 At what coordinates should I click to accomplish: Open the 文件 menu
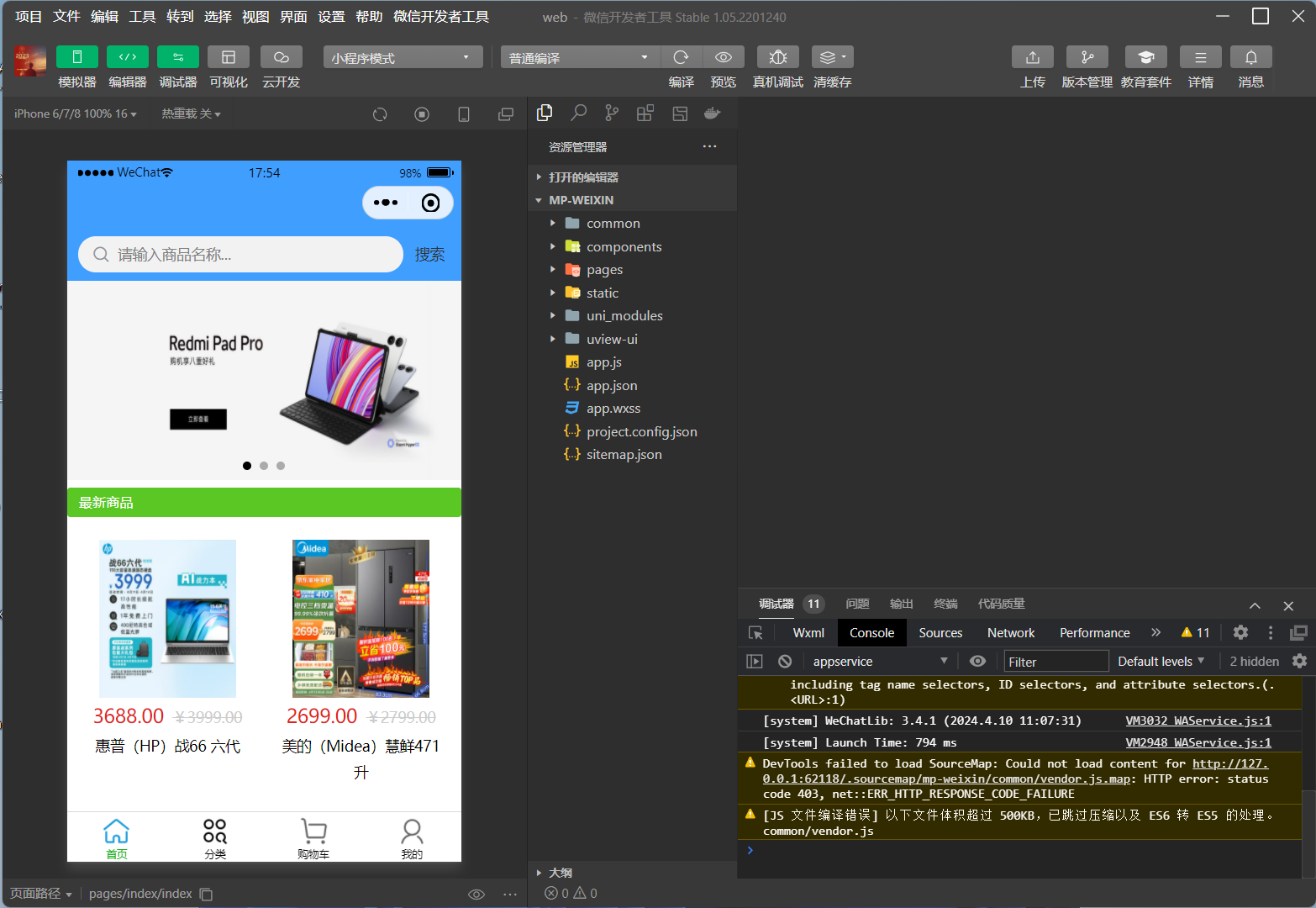point(66,16)
